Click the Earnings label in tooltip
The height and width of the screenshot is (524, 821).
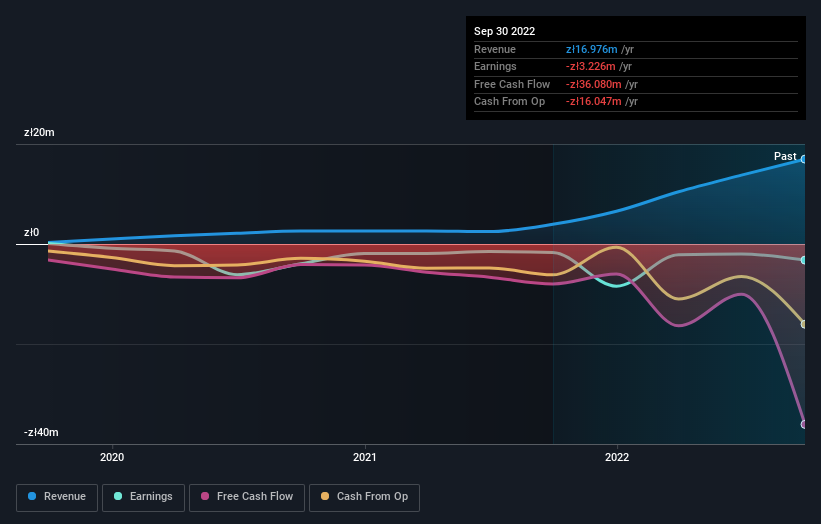pos(495,66)
